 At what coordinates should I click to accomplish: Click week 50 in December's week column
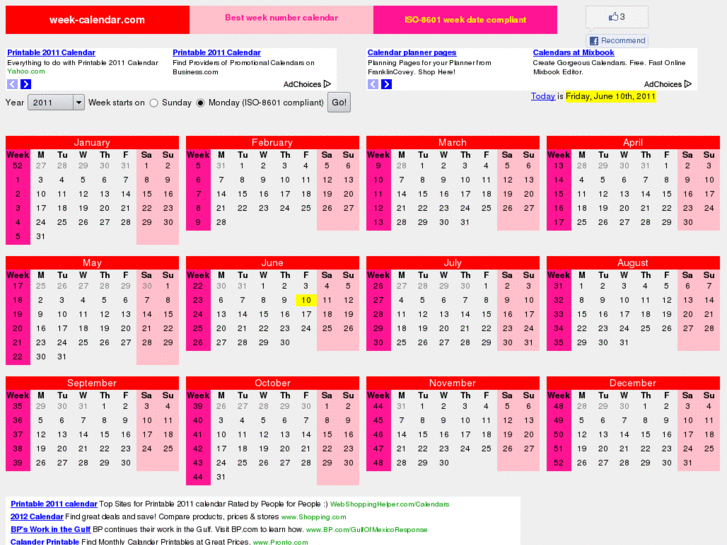(x=559, y=435)
